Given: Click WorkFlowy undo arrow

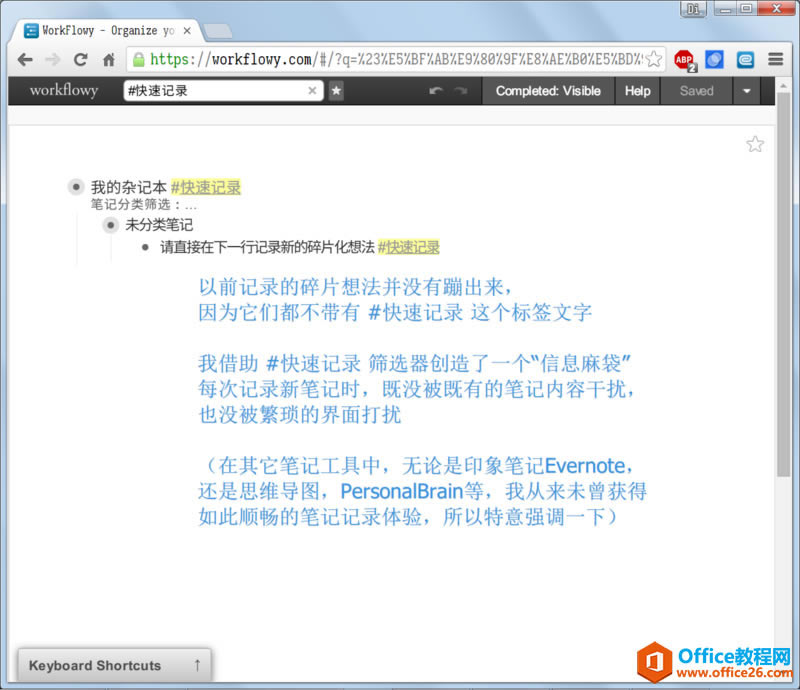Looking at the screenshot, I should click(436, 91).
